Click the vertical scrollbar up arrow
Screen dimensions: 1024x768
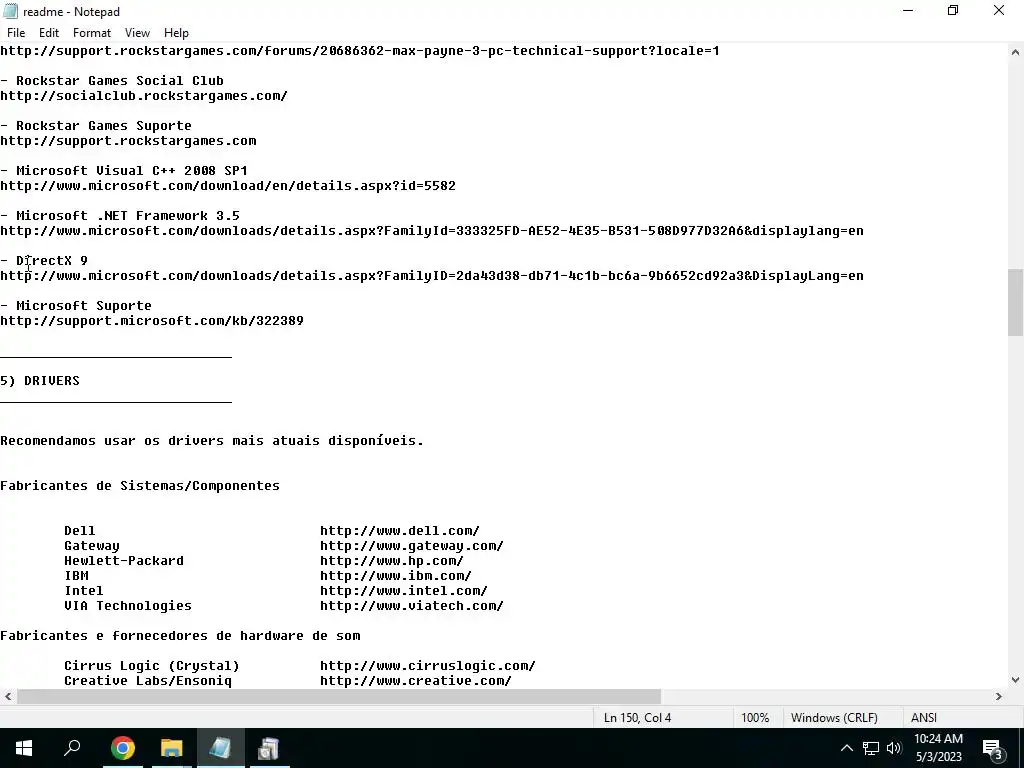click(1015, 52)
